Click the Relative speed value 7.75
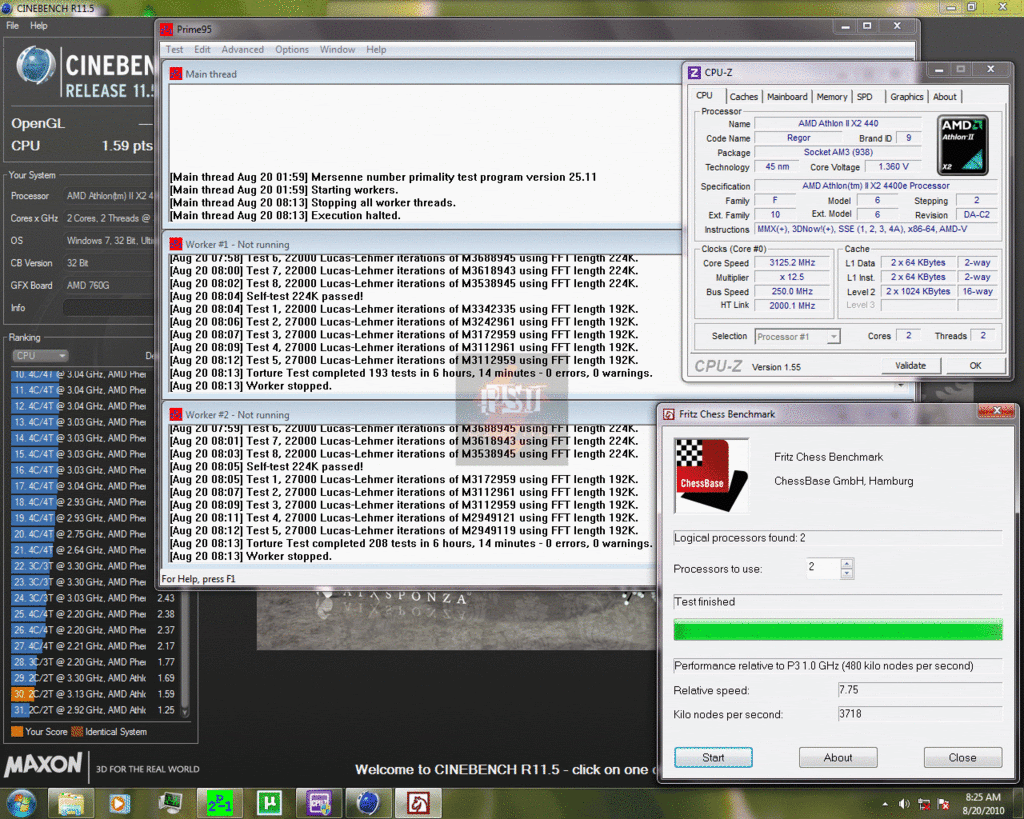This screenshot has width=1024, height=819. coord(920,690)
